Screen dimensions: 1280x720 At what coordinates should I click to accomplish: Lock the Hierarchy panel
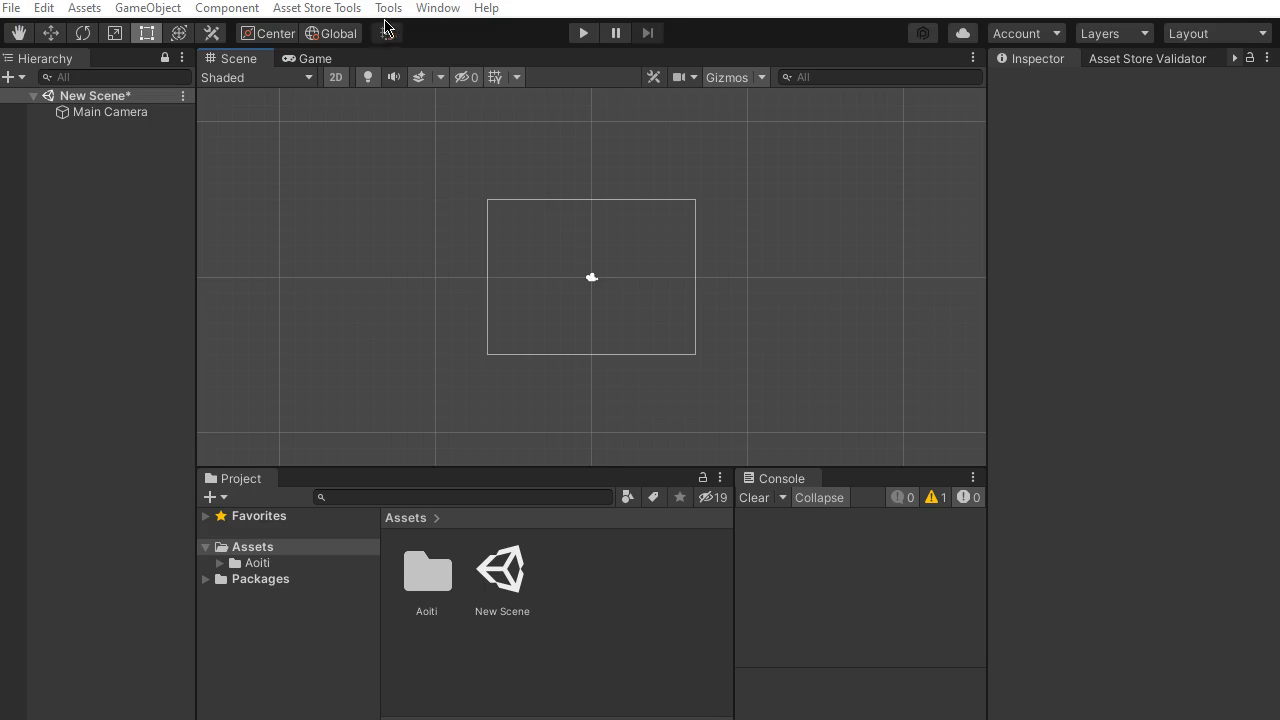(x=165, y=58)
